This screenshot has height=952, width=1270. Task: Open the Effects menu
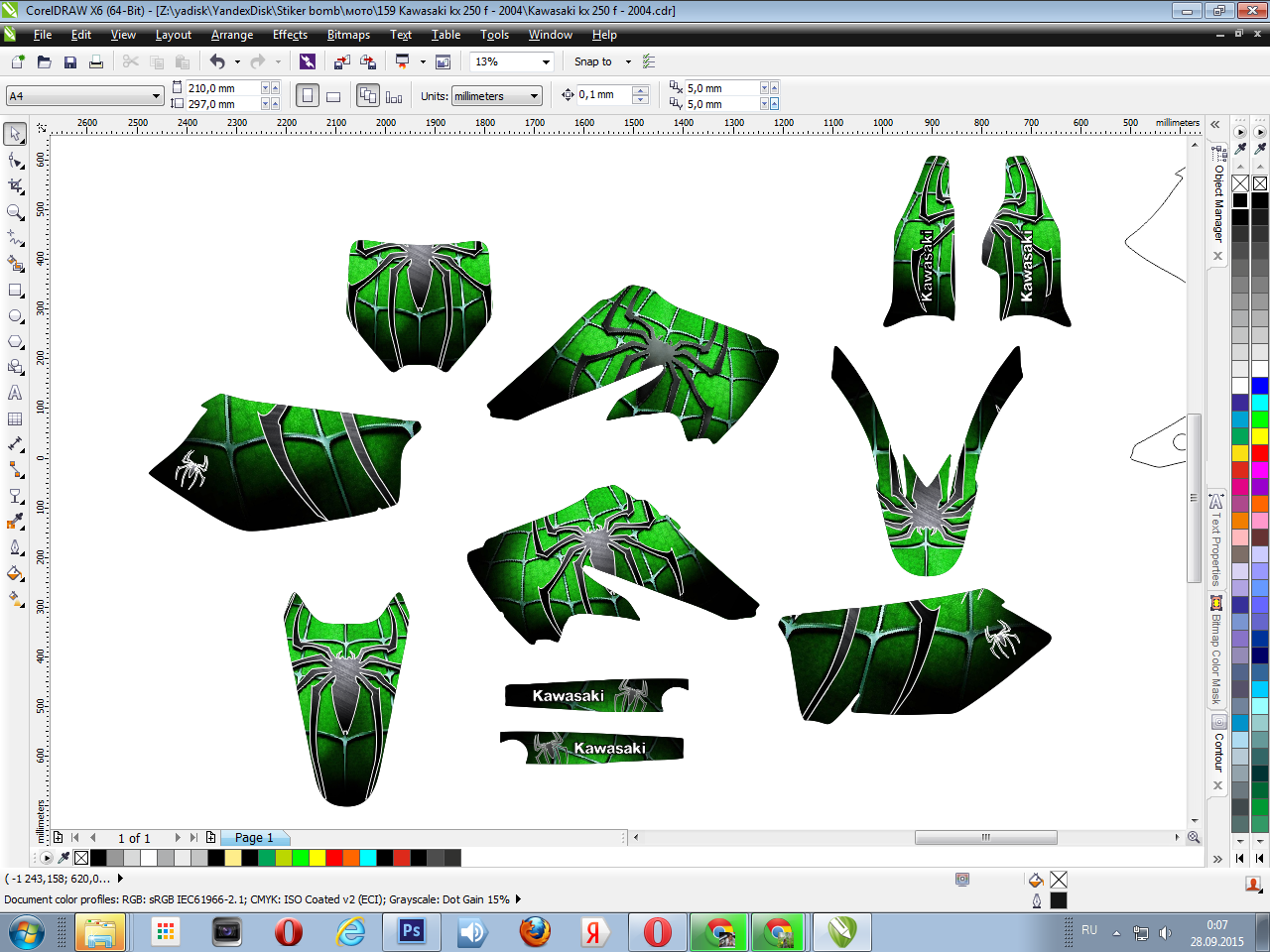point(290,35)
